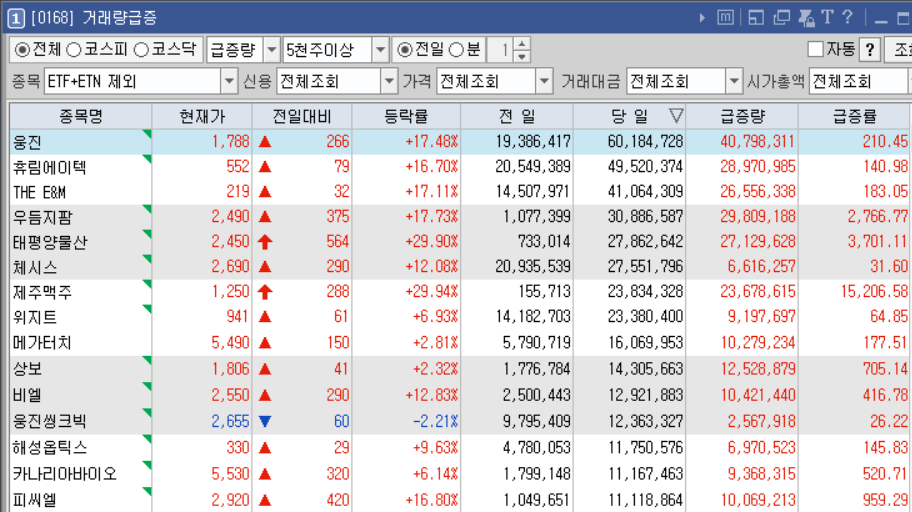Image resolution: width=912 pixels, height=512 pixels.
Task: Click the 당 일 column header
Action: point(629,116)
